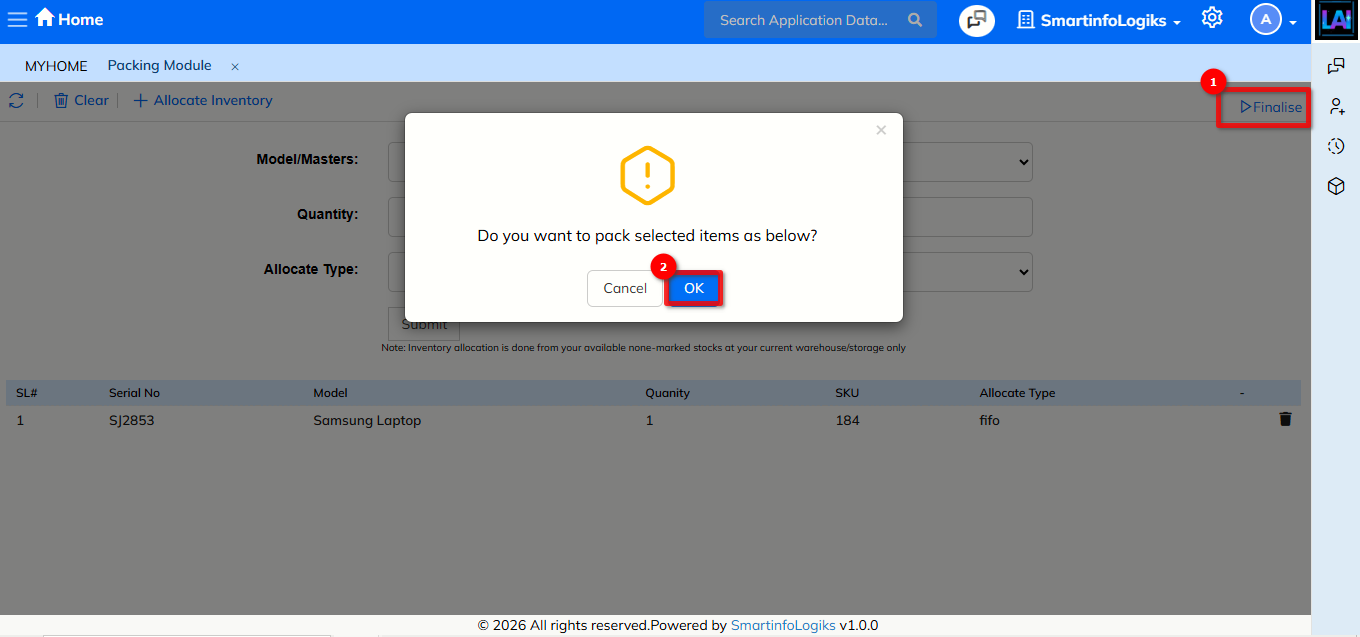
Task: Expand the Allocate Type dropdown
Action: 1022,271
